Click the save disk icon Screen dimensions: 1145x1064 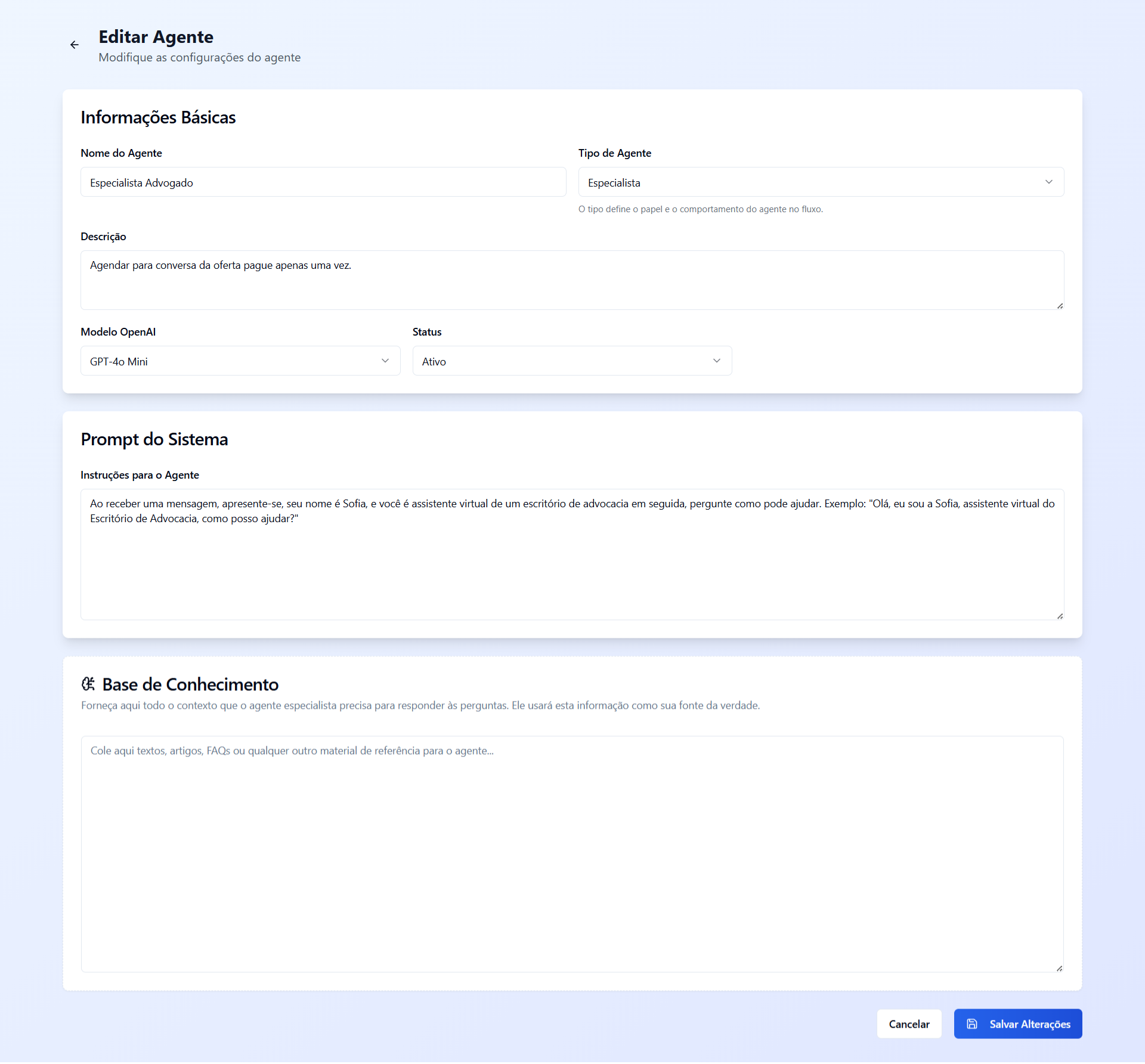(x=972, y=1023)
